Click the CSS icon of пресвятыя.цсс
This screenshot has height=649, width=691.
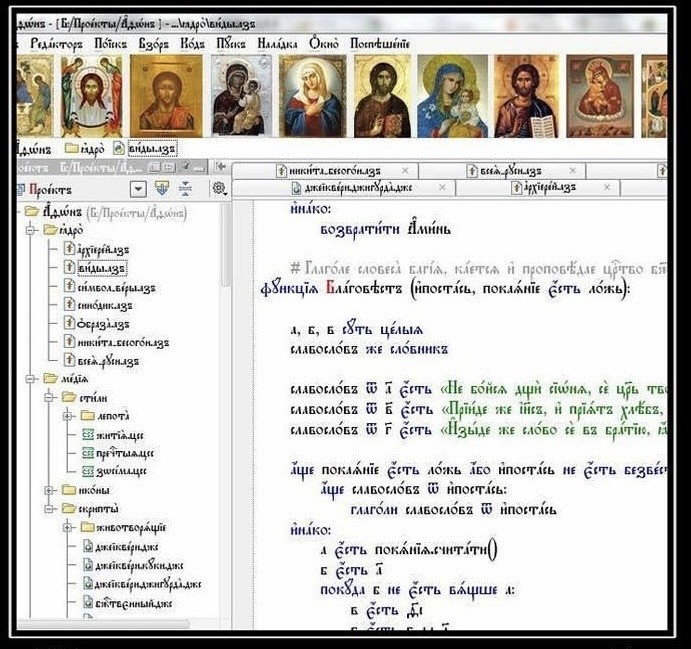88,453
